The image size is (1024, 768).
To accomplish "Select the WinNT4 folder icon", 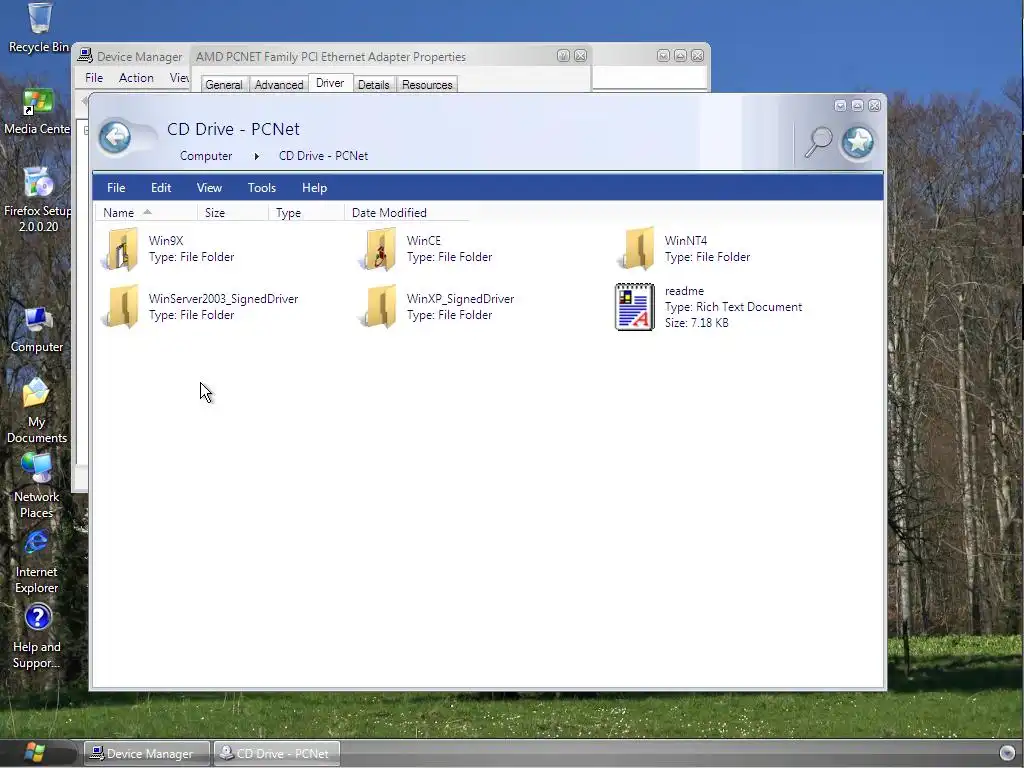I will 637,249.
